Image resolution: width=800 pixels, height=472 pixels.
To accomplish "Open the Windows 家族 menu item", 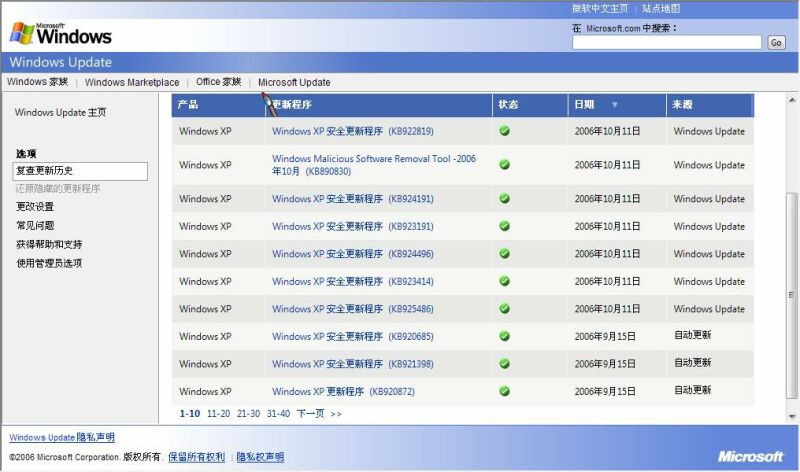I will pyautogui.click(x=38, y=82).
